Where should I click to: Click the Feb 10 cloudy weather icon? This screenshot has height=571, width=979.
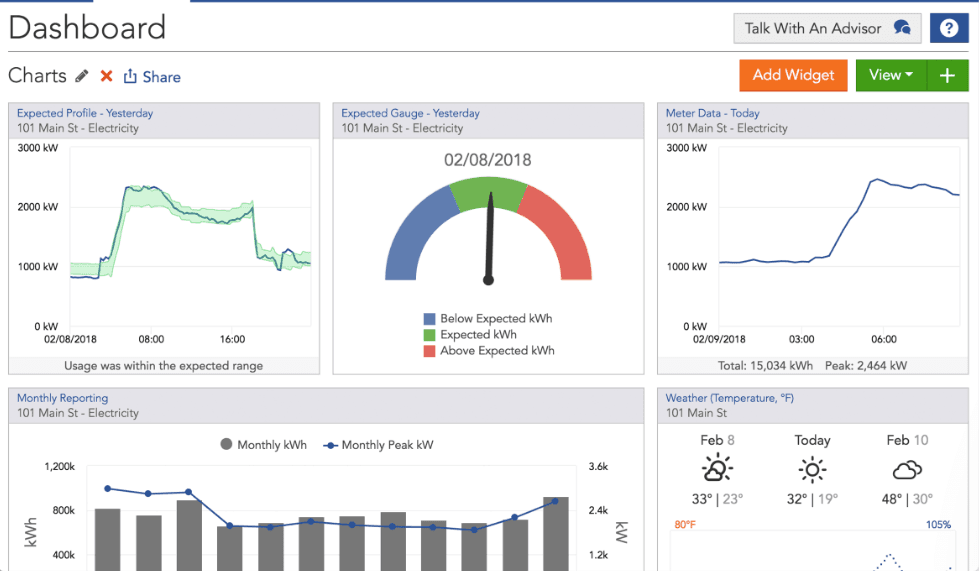point(907,470)
